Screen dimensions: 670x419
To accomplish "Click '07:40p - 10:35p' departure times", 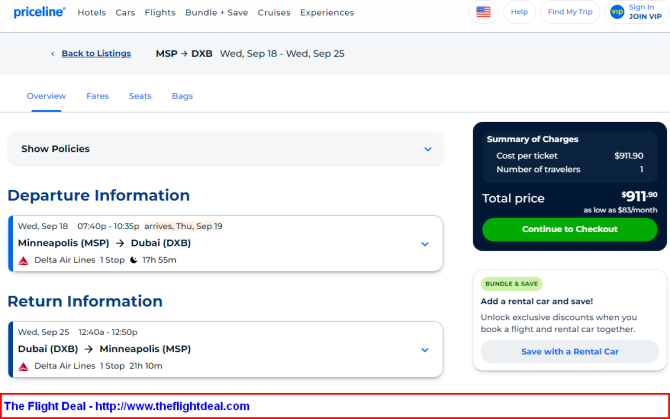I will tap(109, 226).
